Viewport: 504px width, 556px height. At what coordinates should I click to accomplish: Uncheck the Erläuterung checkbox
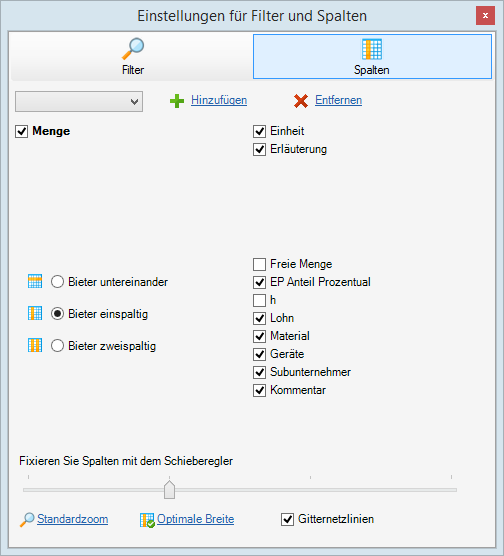coord(259,149)
